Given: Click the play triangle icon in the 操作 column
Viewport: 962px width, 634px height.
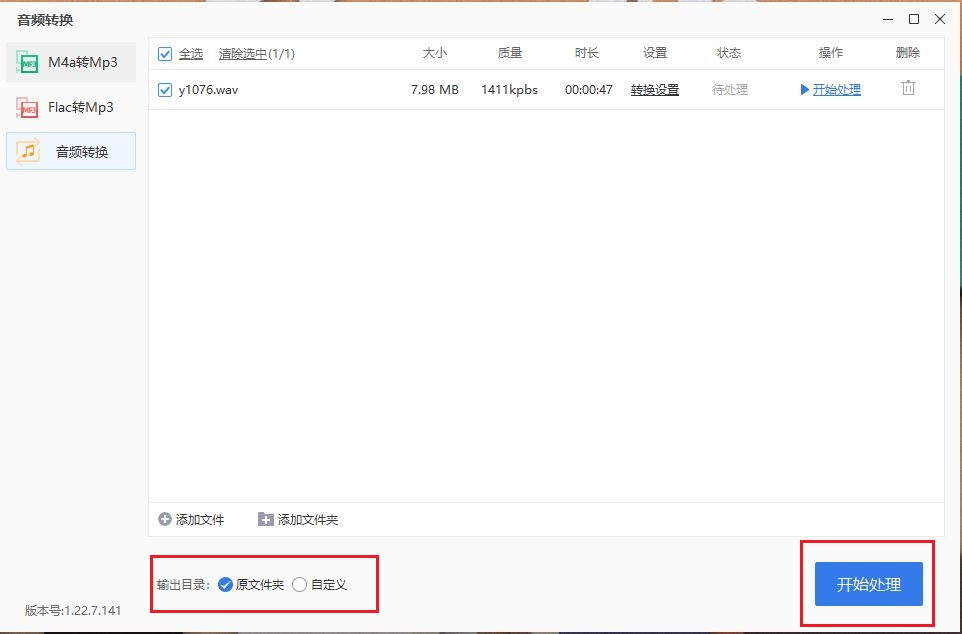Looking at the screenshot, I should click(805, 90).
